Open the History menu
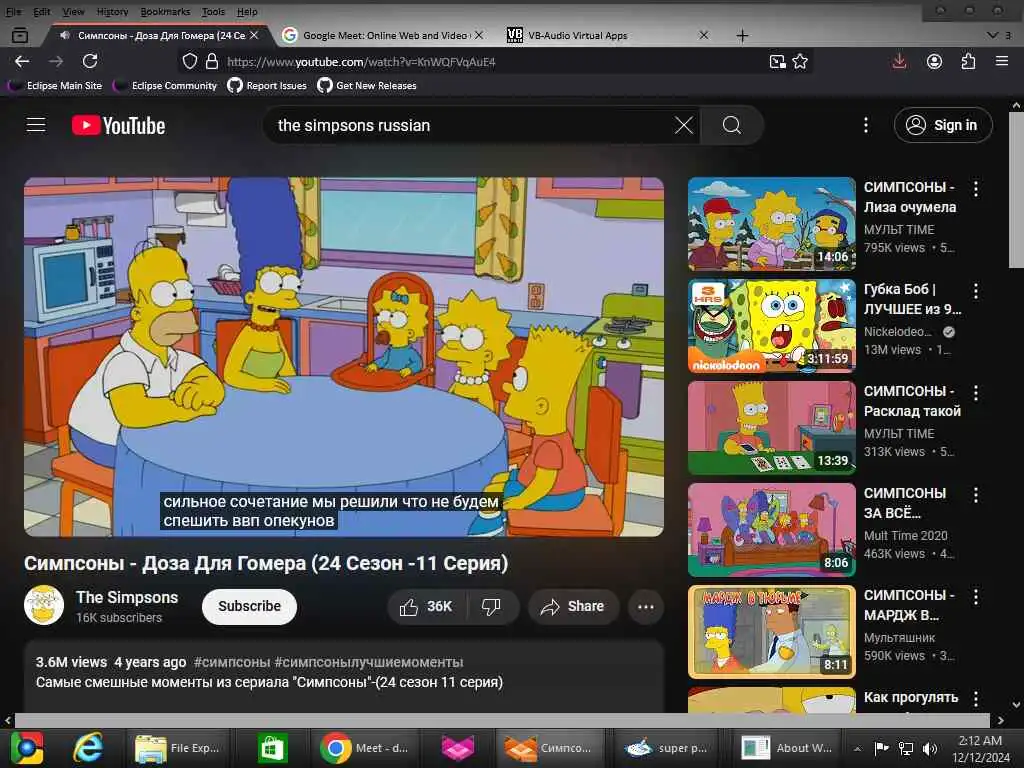Viewport: 1024px width, 768px height. point(112,11)
